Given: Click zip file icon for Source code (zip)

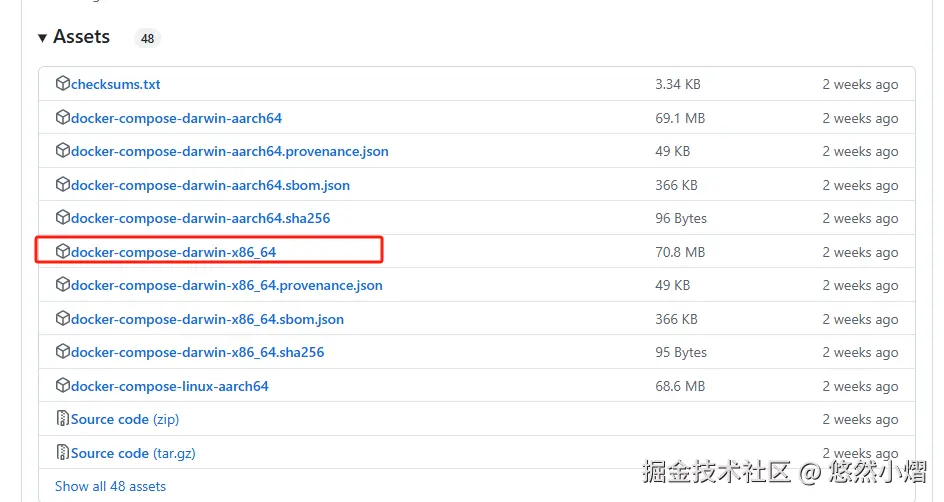Looking at the screenshot, I should tap(63, 418).
